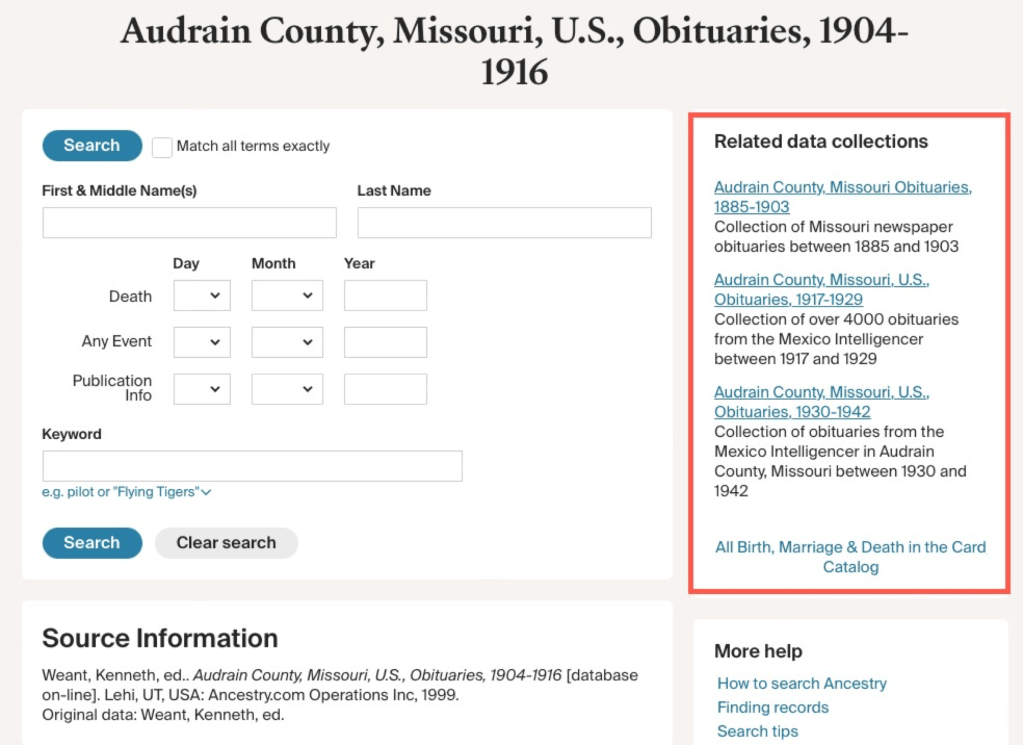Click the bottom Search button

(92, 543)
